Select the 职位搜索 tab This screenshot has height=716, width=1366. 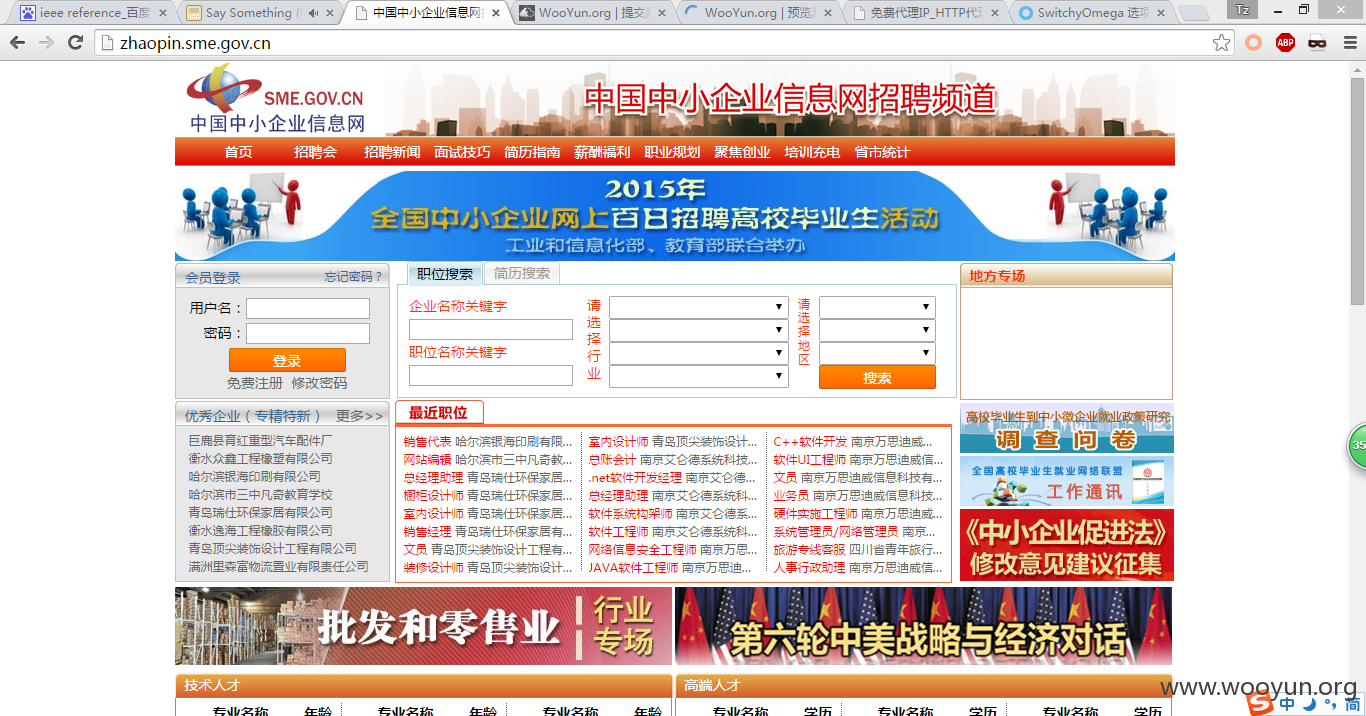pos(445,273)
